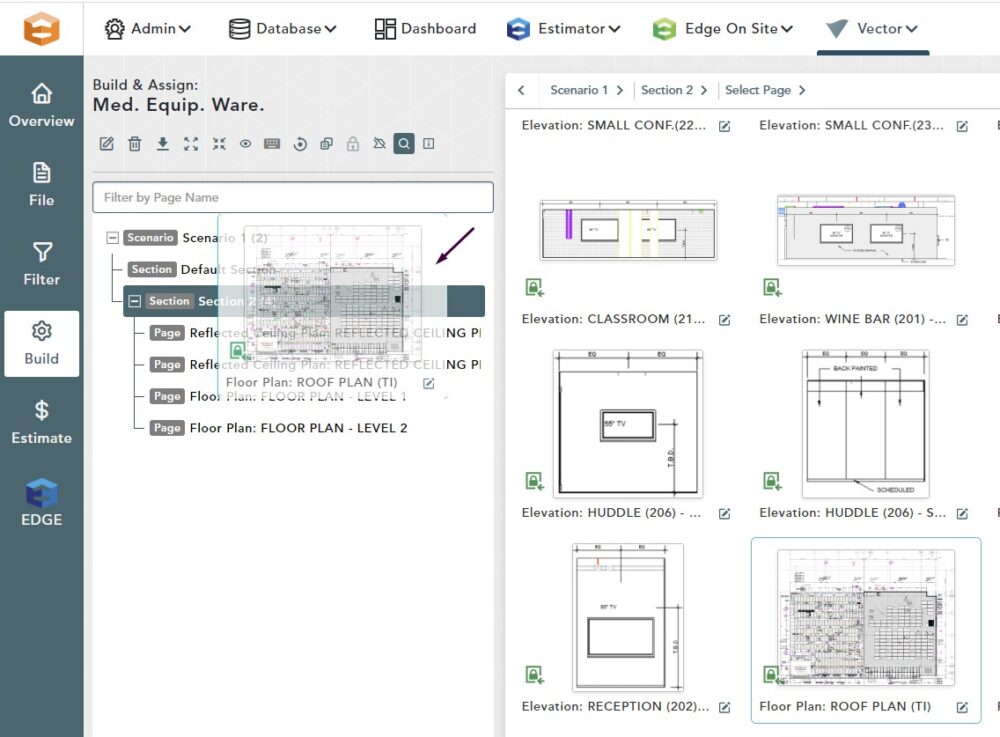1000x737 pixels.
Task: Open the Dashboard link in the top bar
Action: click(425, 29)
